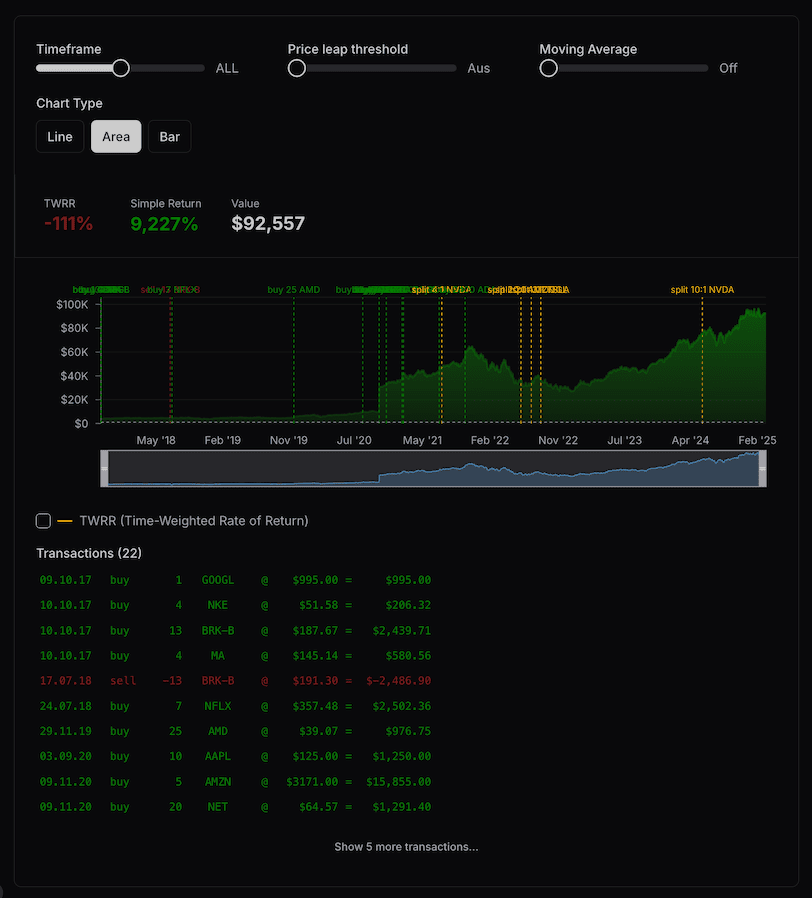
Task: Click the Price leap threshold slider knob
Action: (297, 68)
